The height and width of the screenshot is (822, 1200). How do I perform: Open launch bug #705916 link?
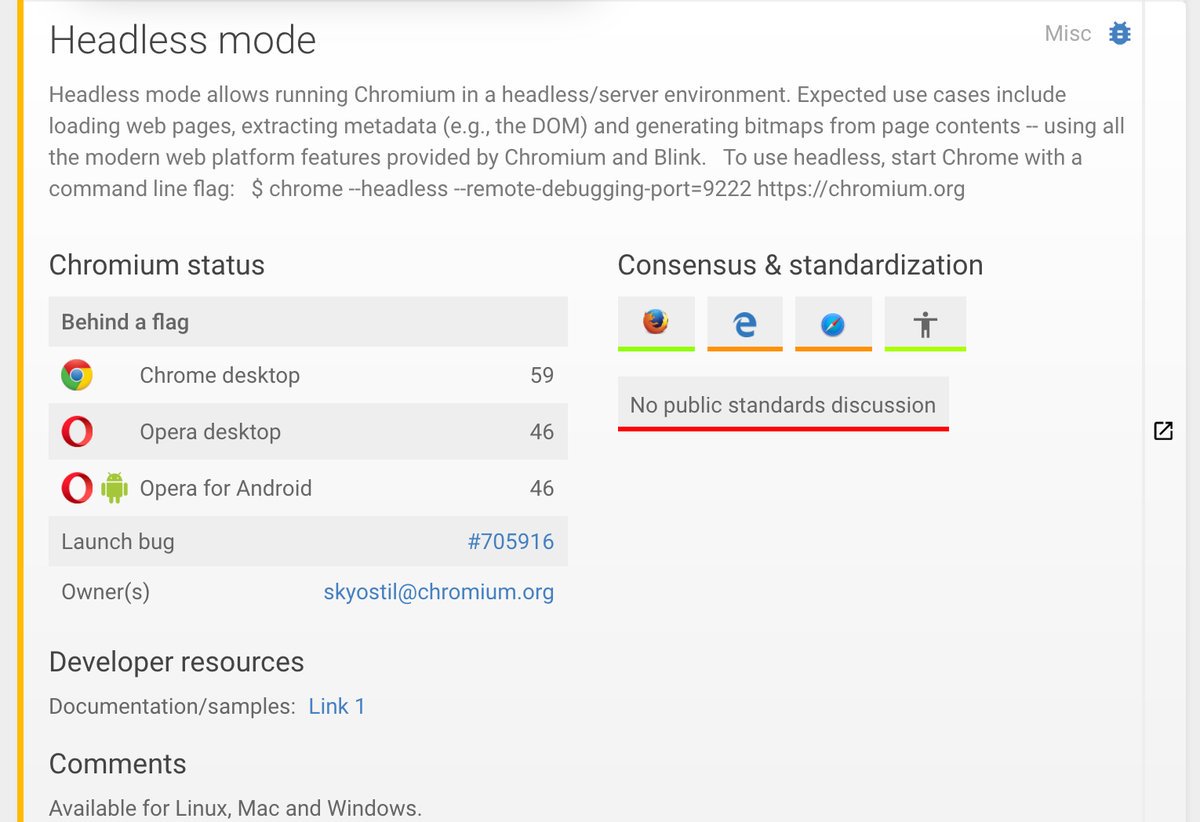510,542
